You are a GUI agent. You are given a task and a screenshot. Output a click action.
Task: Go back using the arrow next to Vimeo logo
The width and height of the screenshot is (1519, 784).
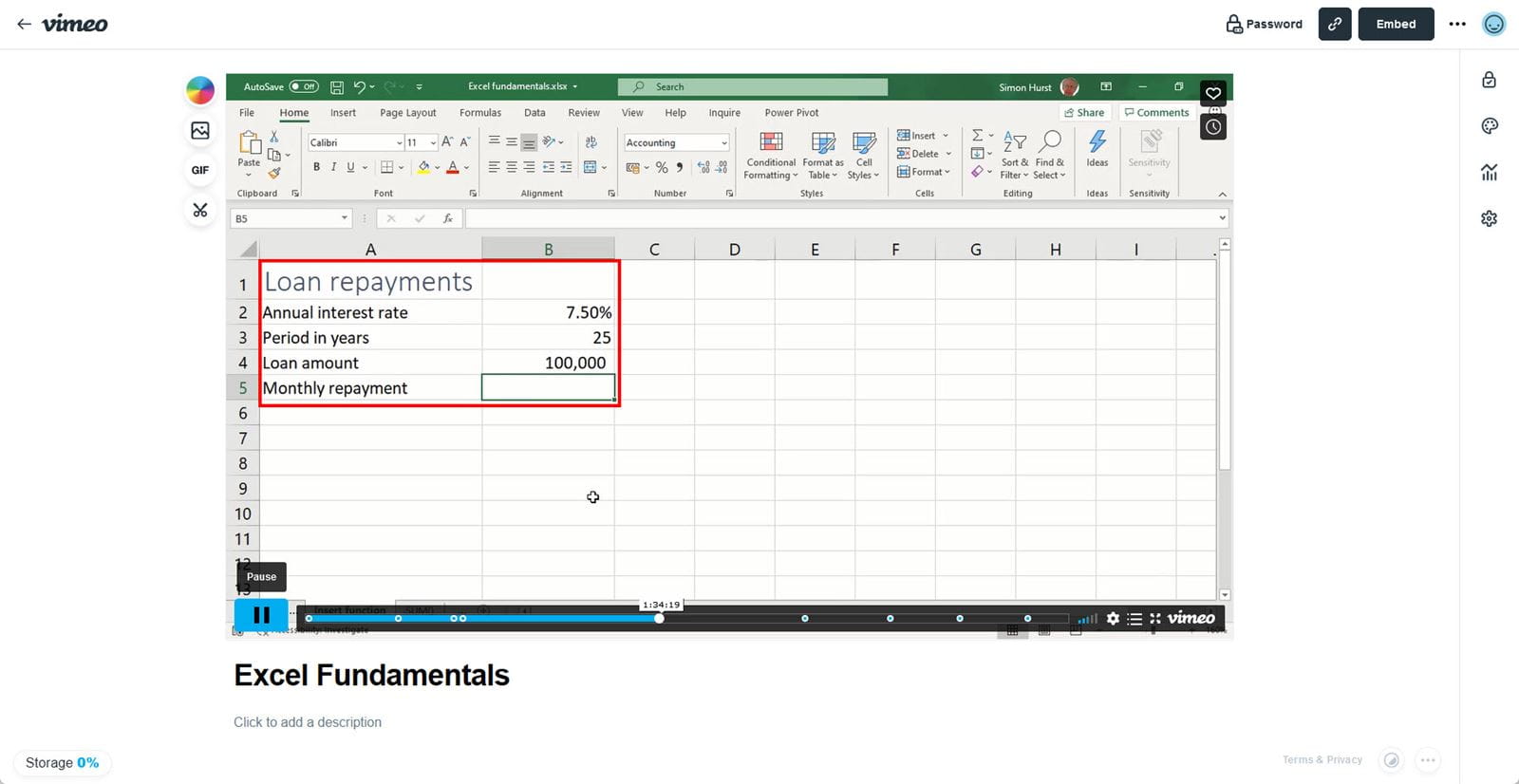point(24,24)
